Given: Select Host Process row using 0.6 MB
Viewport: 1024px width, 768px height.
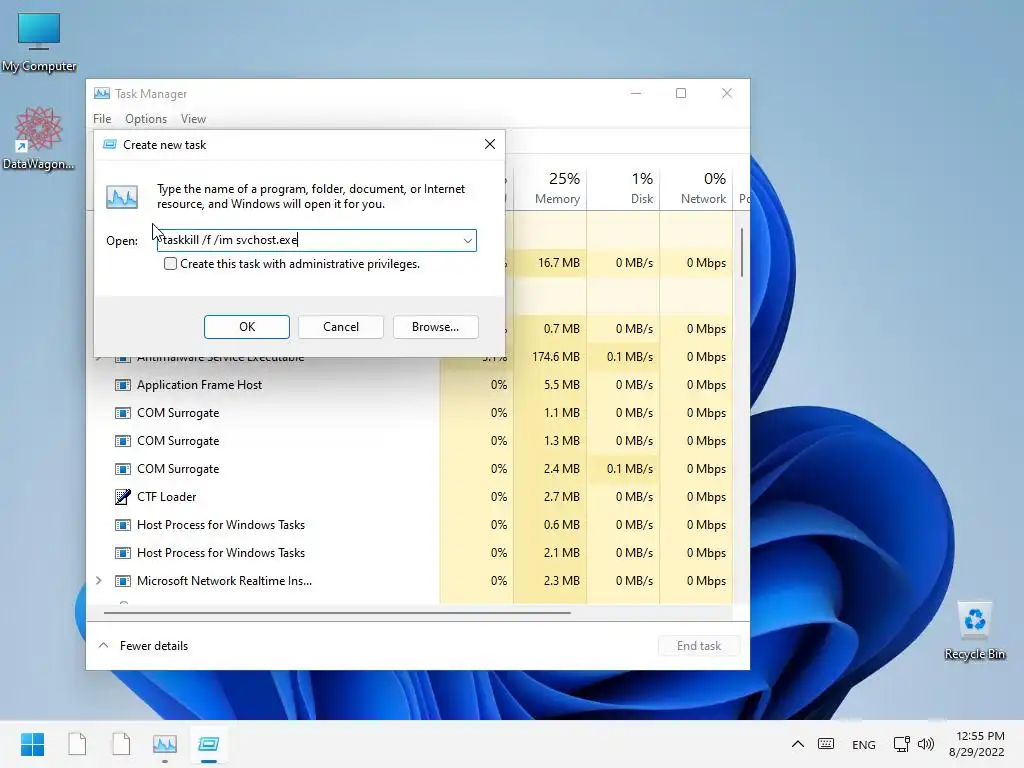Looking at the screenshot, I should point(411,525).
